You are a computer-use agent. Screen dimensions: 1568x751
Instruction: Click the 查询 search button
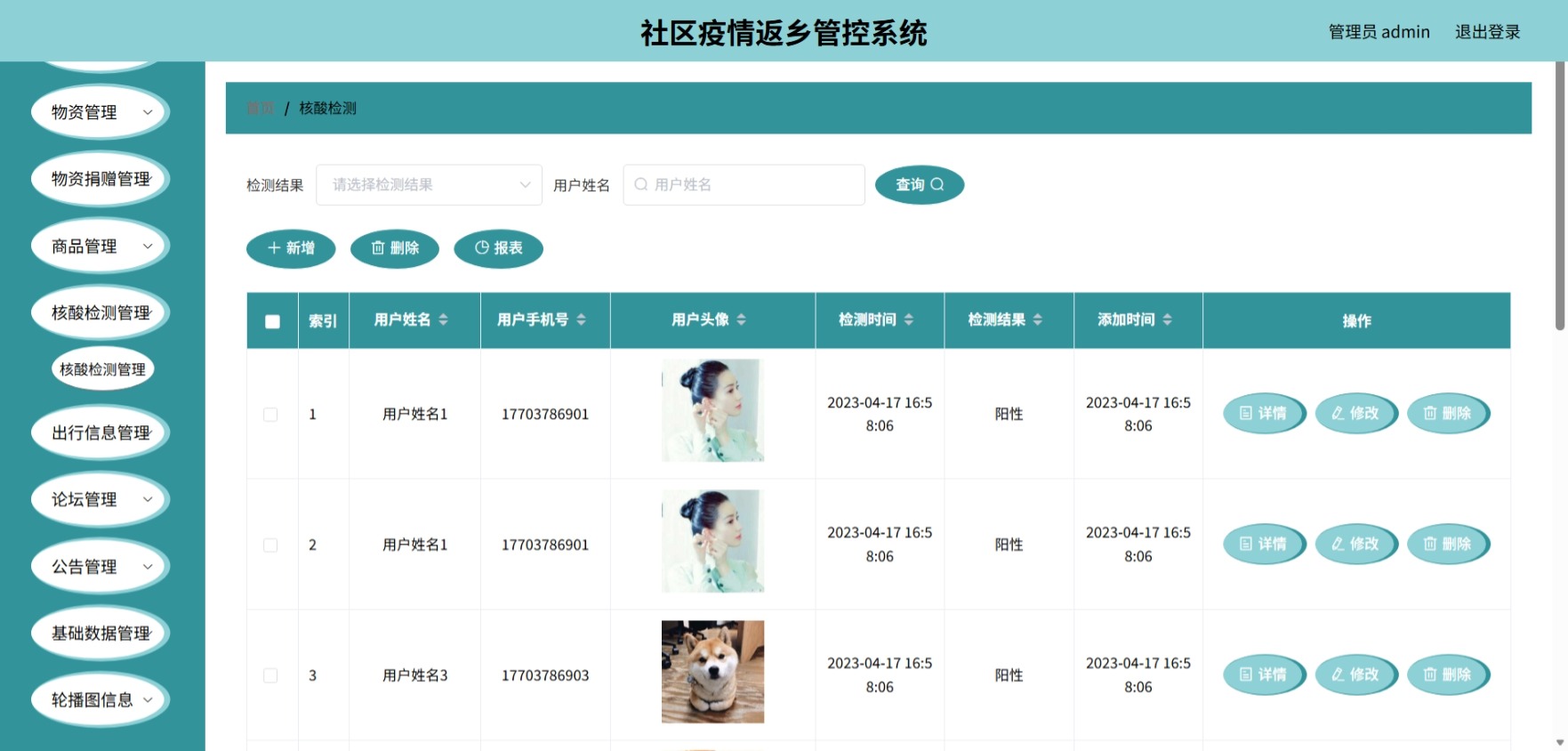coord(919,185)
